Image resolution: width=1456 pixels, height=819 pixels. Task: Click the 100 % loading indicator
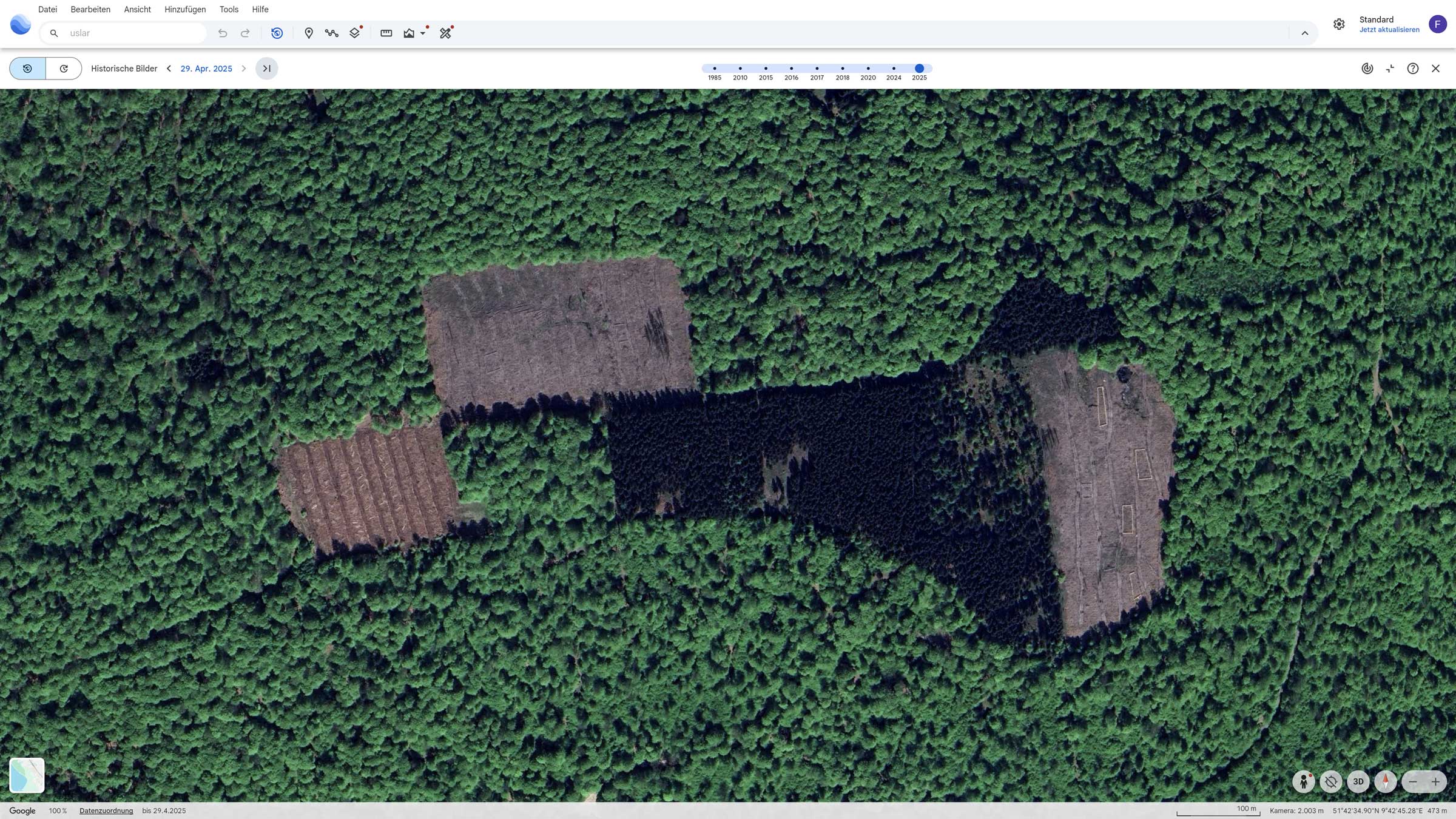click(58, 811)
